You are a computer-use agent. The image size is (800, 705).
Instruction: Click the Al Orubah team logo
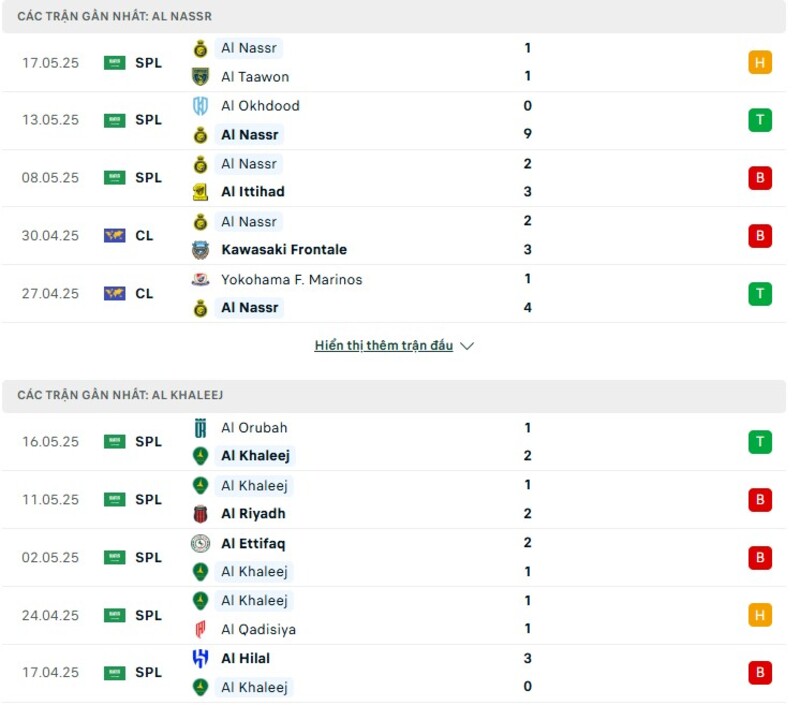tap(200, 428)
